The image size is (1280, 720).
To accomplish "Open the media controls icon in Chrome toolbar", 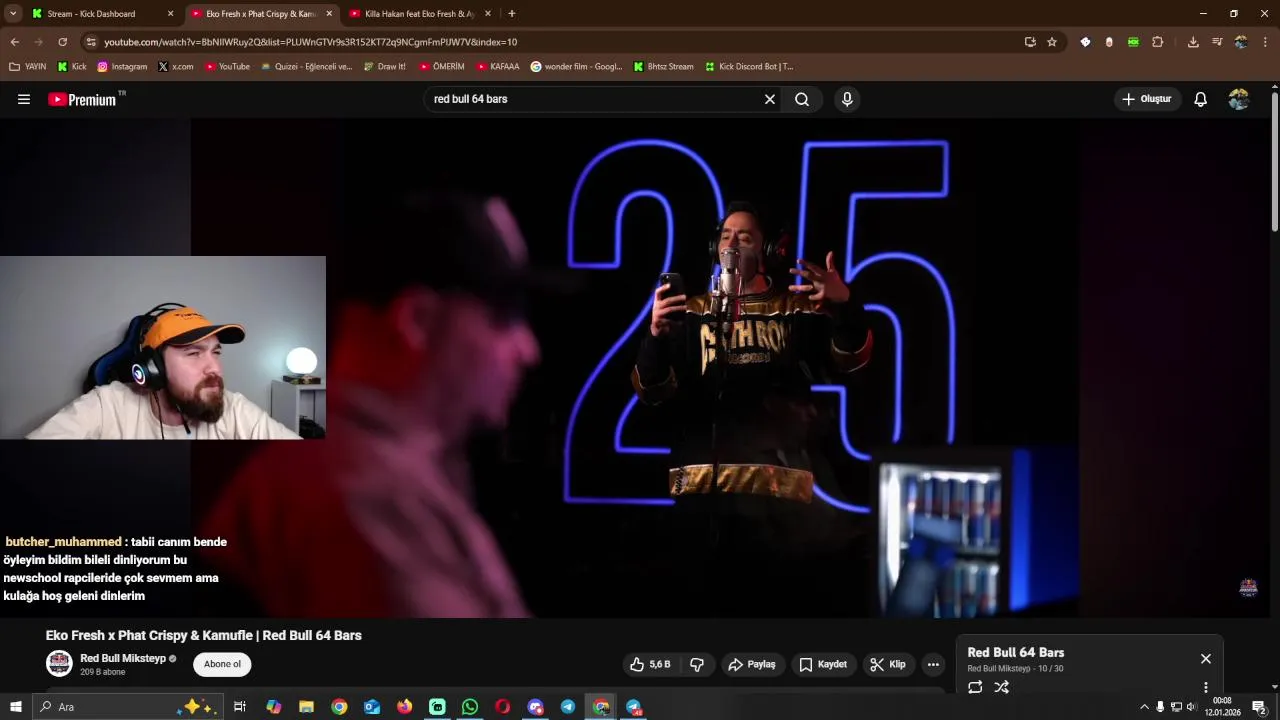I will (1217, 42).
